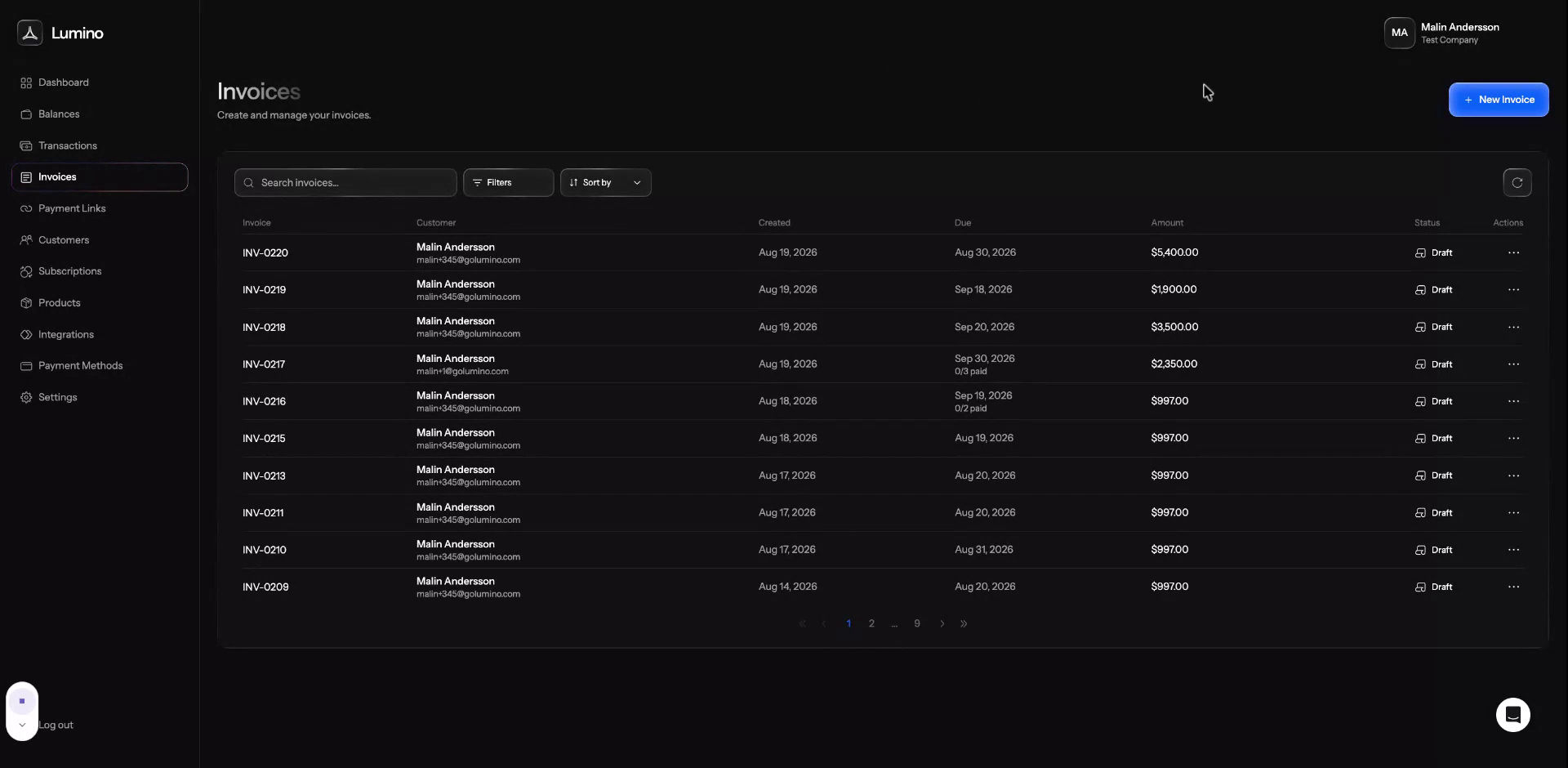The height and width of the screenshot is (768, 1568).
Task: Open the Transactions section
Action: 67,145
